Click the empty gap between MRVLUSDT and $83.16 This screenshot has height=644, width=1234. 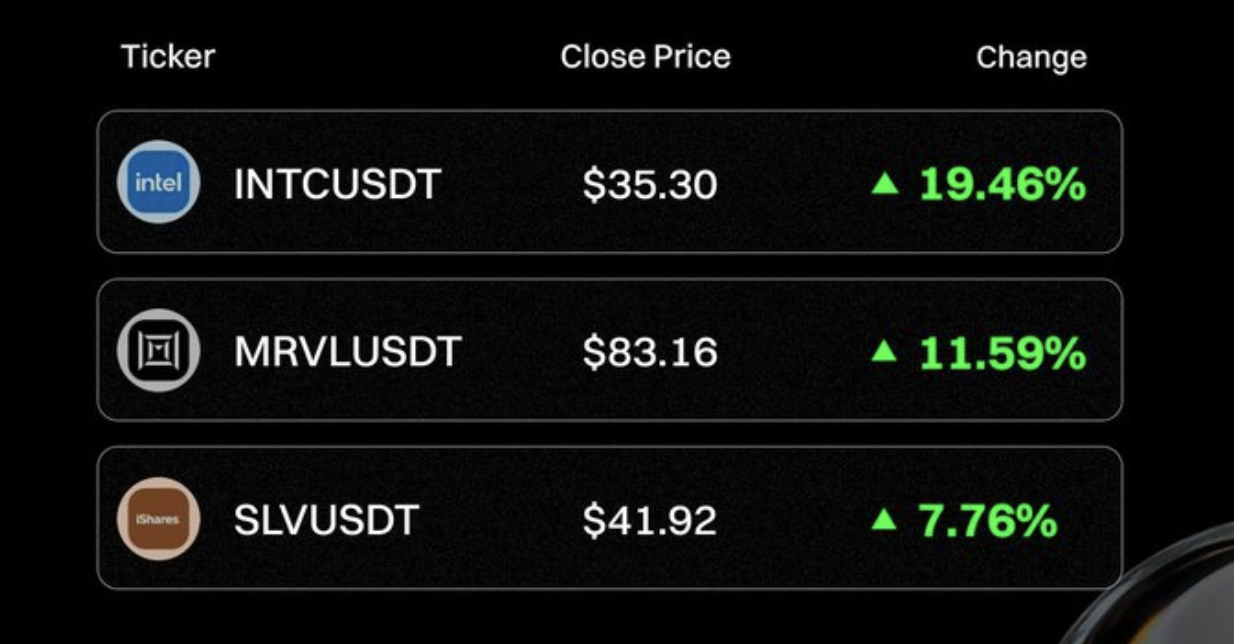coord(522,352)
